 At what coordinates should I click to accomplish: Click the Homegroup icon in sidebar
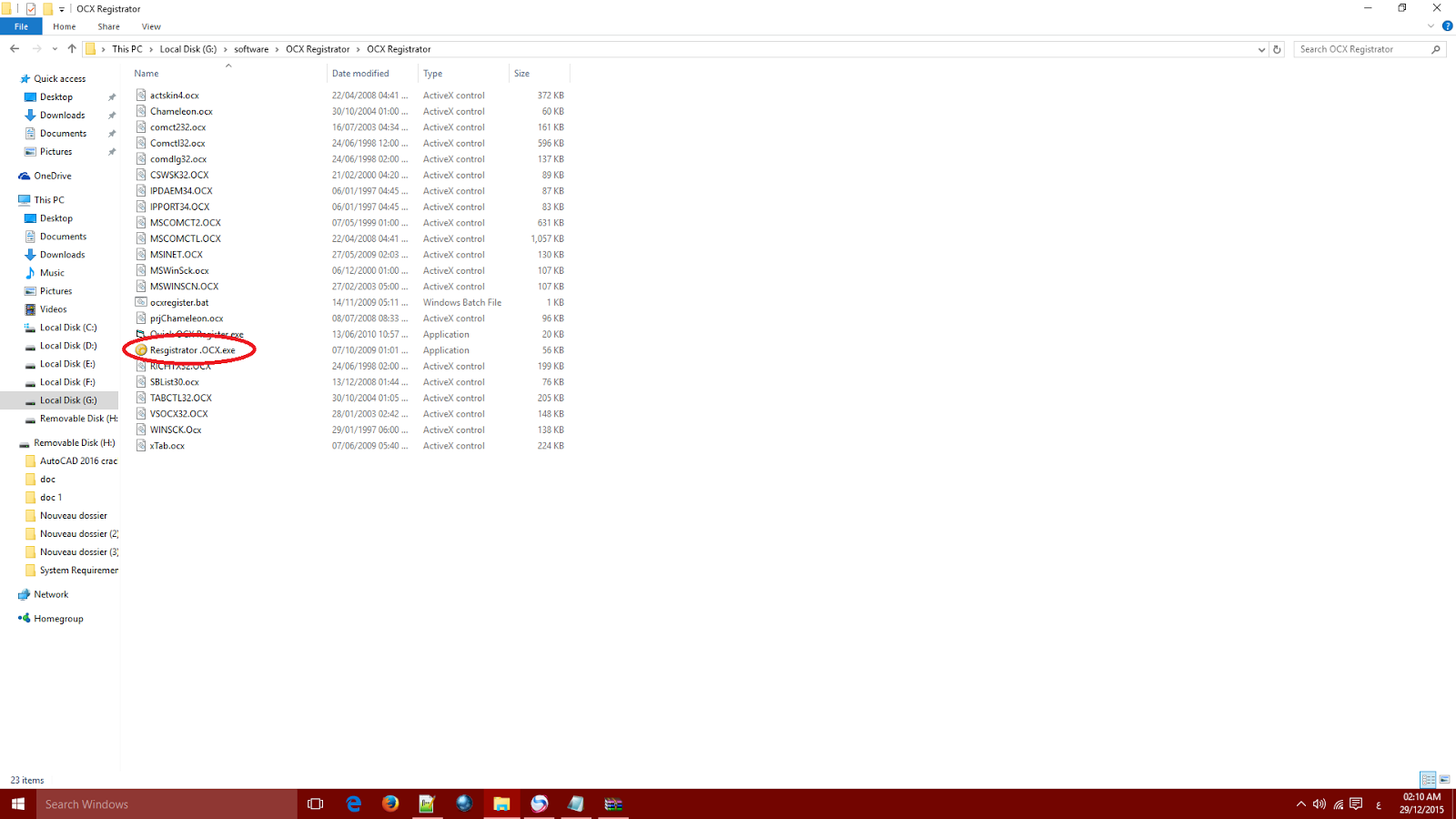(x=25, y=618)
